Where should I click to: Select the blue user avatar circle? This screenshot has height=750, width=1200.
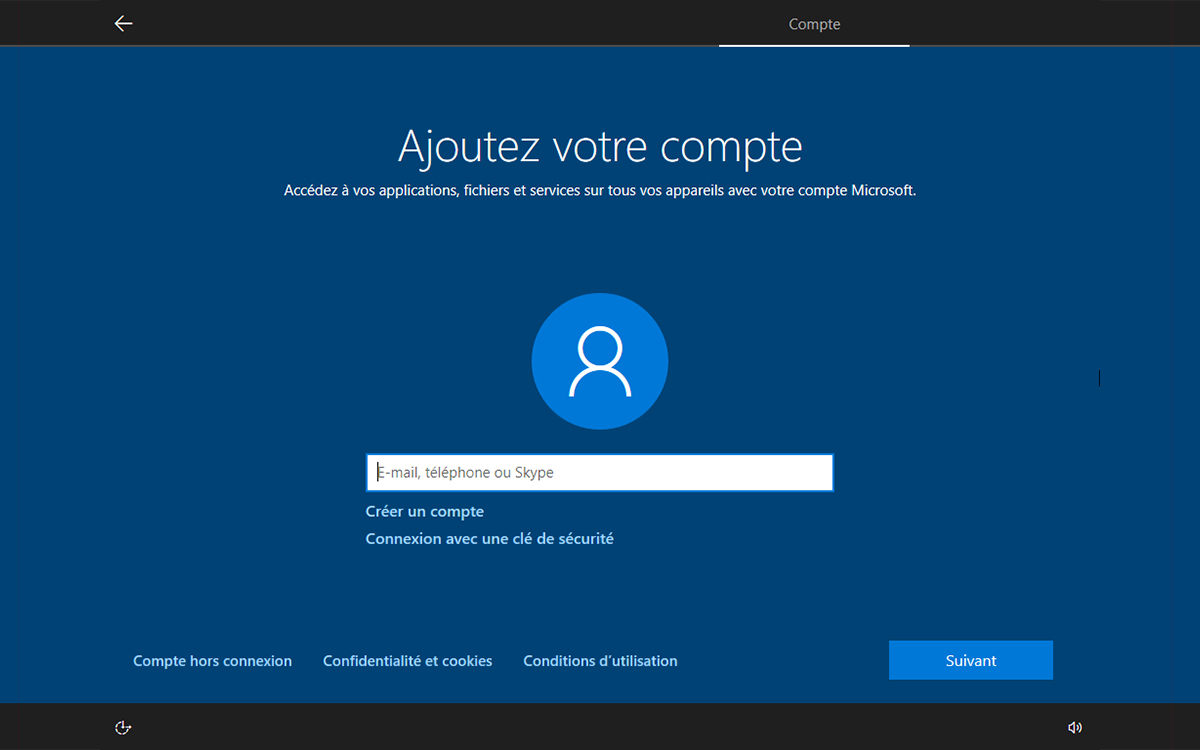(x=599, y=361)
